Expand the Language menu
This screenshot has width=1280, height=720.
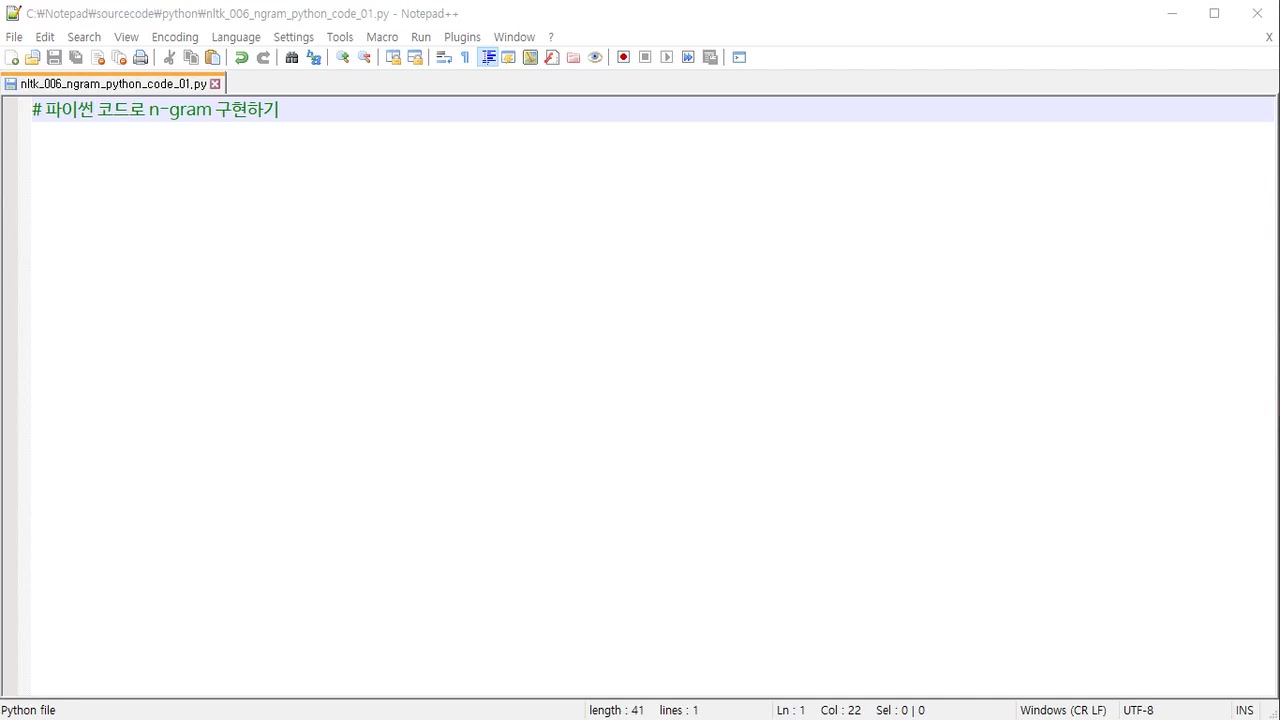pos(236,37)
